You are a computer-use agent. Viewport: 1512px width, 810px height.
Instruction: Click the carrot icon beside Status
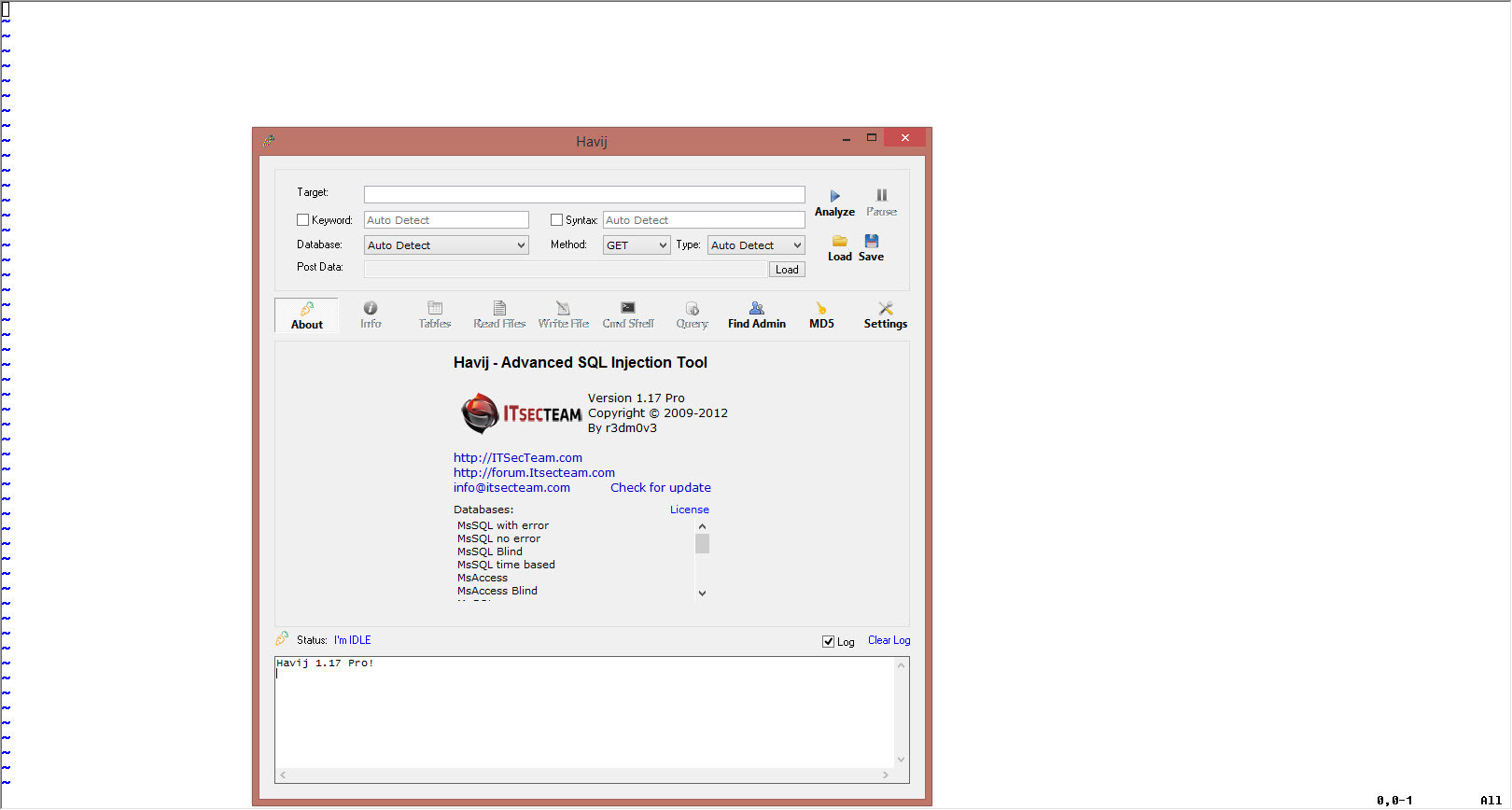[x=282, y=639]
